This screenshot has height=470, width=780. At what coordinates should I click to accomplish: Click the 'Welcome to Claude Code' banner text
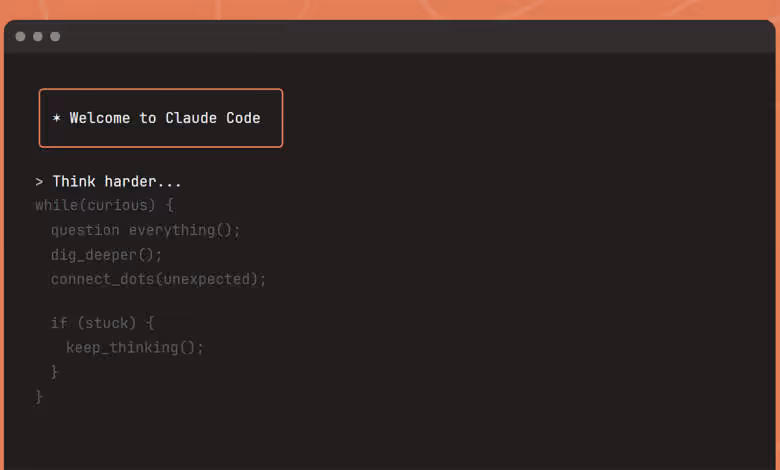click(x=165, y=118)
